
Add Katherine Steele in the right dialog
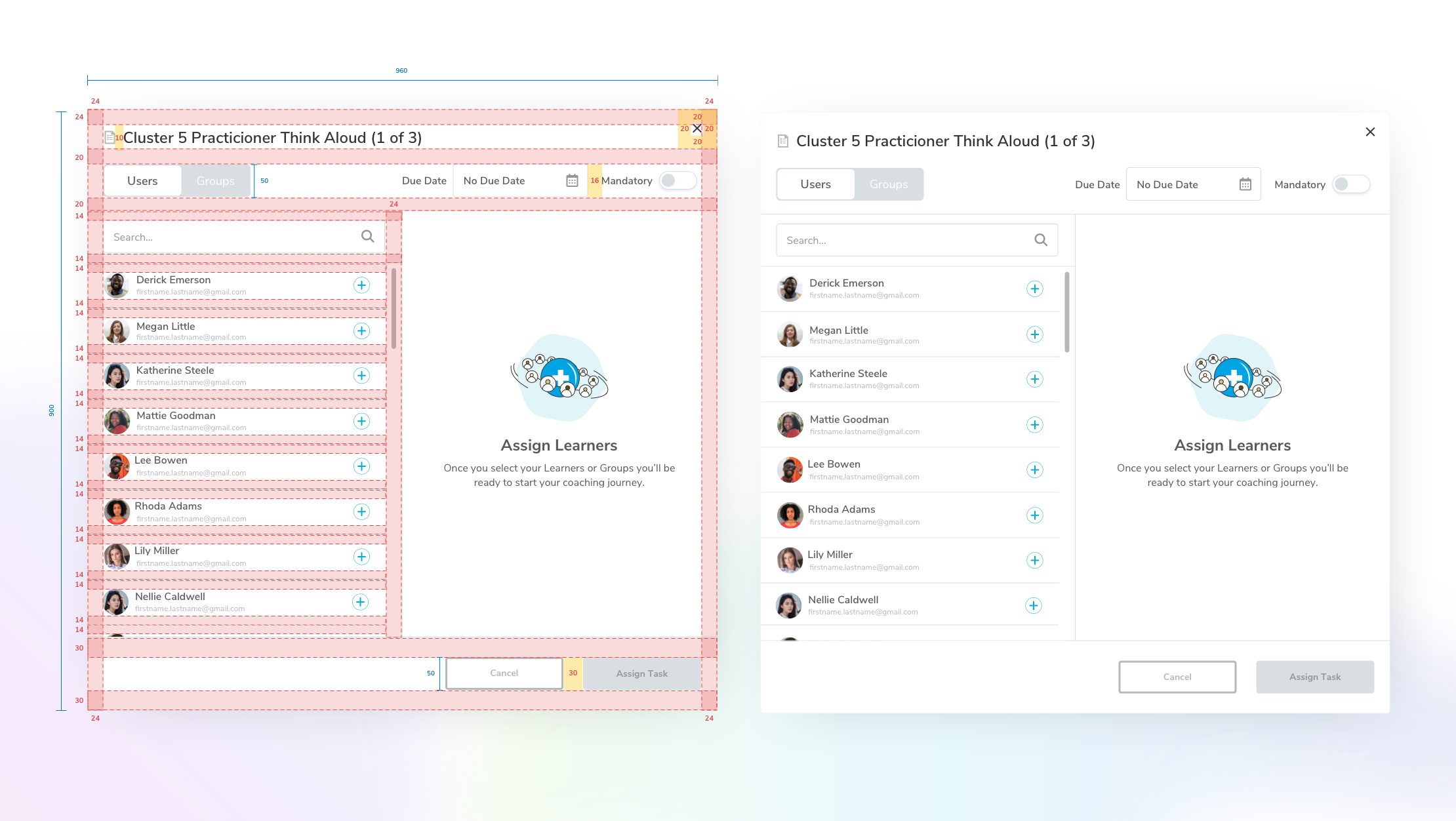[1035, 379]
